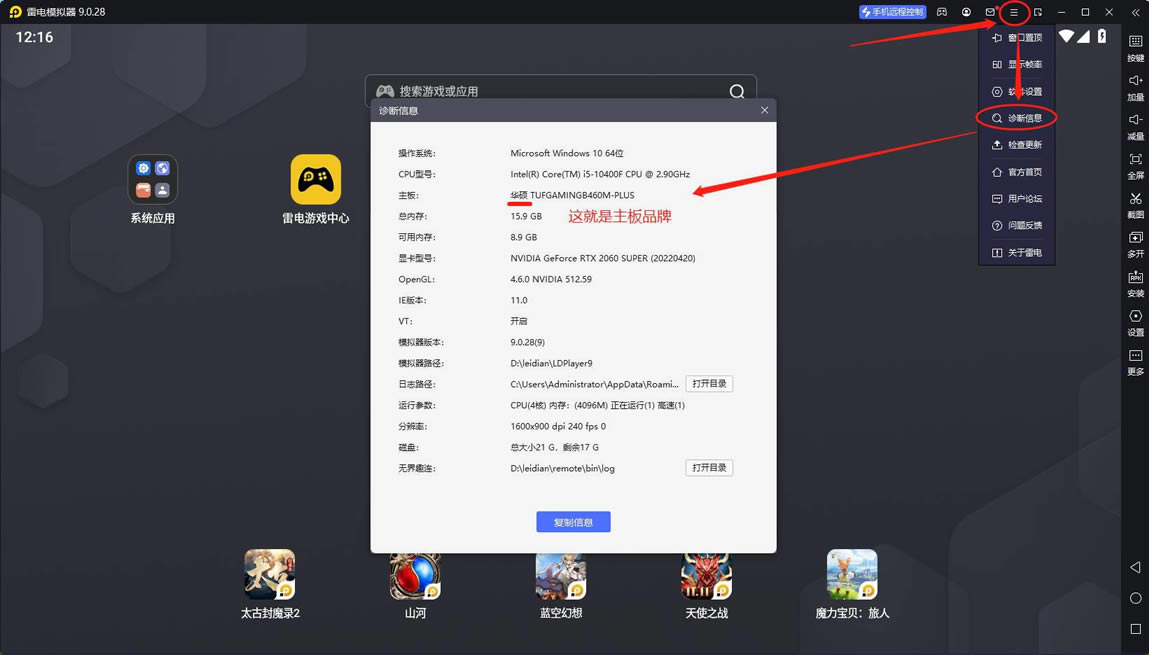Select 显示帧率 in the dropdown menu

click(1017, 64)
